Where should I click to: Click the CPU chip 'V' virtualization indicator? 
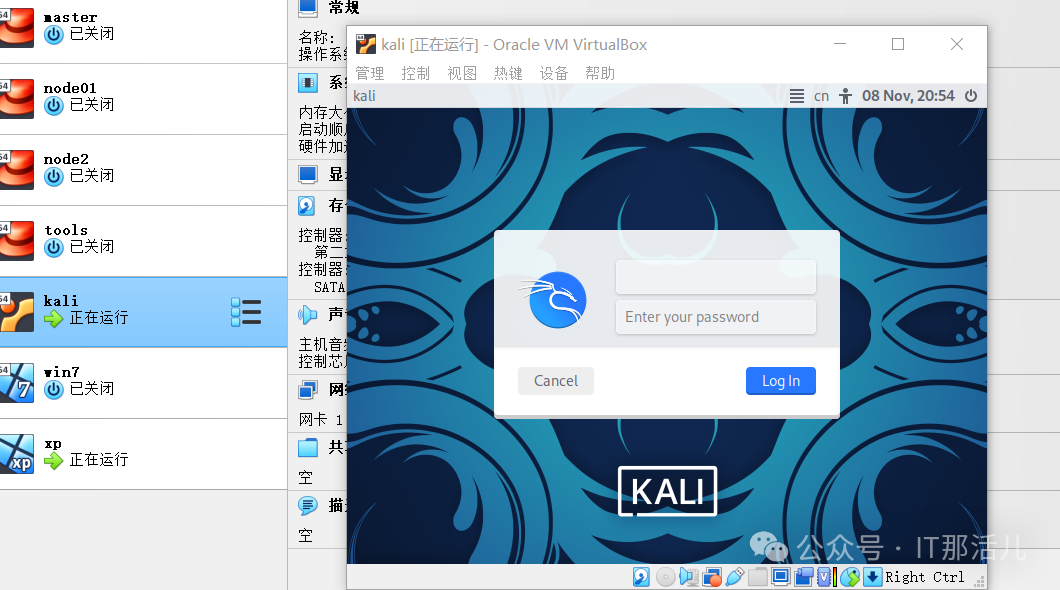point(824,576)
